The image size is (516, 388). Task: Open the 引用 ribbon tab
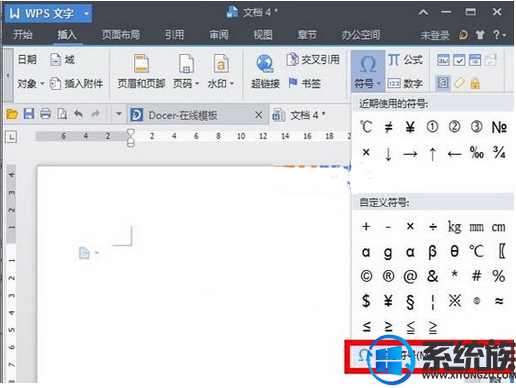click(174, 35)
